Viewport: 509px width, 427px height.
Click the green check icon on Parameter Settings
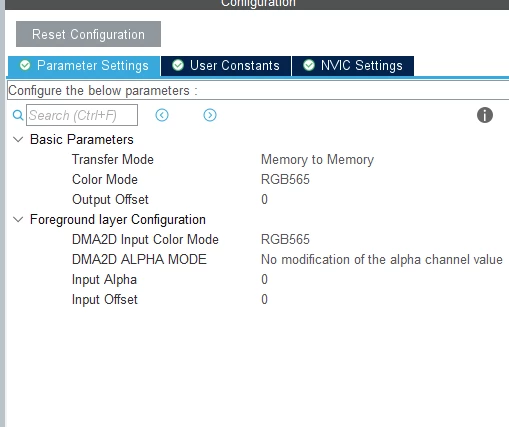click(25, 65)
